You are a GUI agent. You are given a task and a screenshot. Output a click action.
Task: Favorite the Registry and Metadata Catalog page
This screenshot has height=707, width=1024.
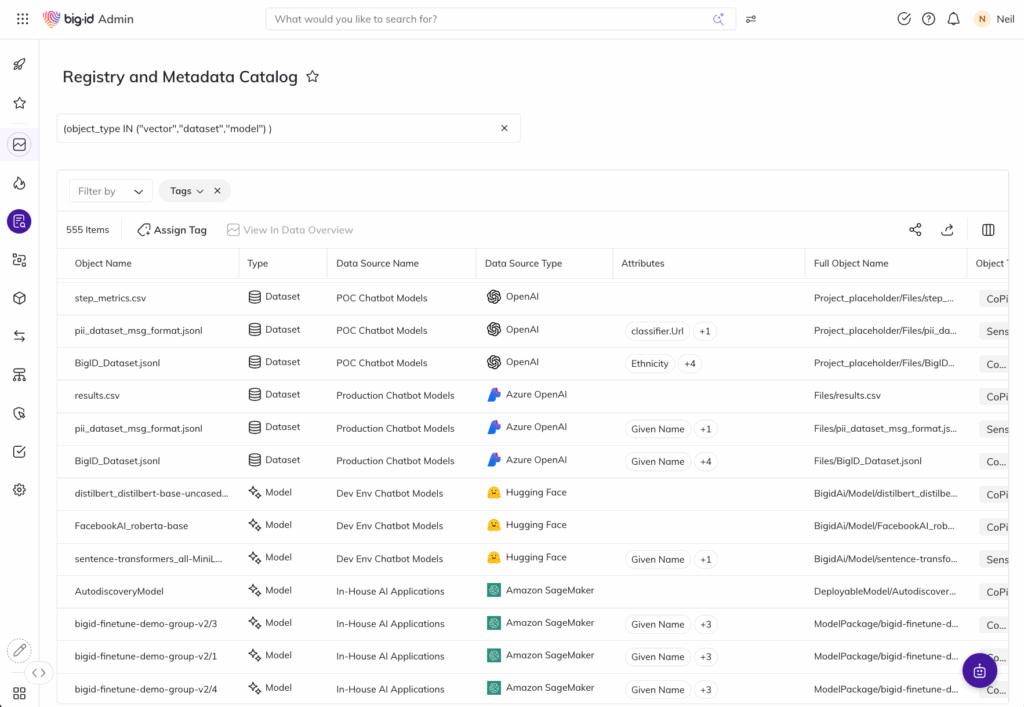click(x=312, y=77)
